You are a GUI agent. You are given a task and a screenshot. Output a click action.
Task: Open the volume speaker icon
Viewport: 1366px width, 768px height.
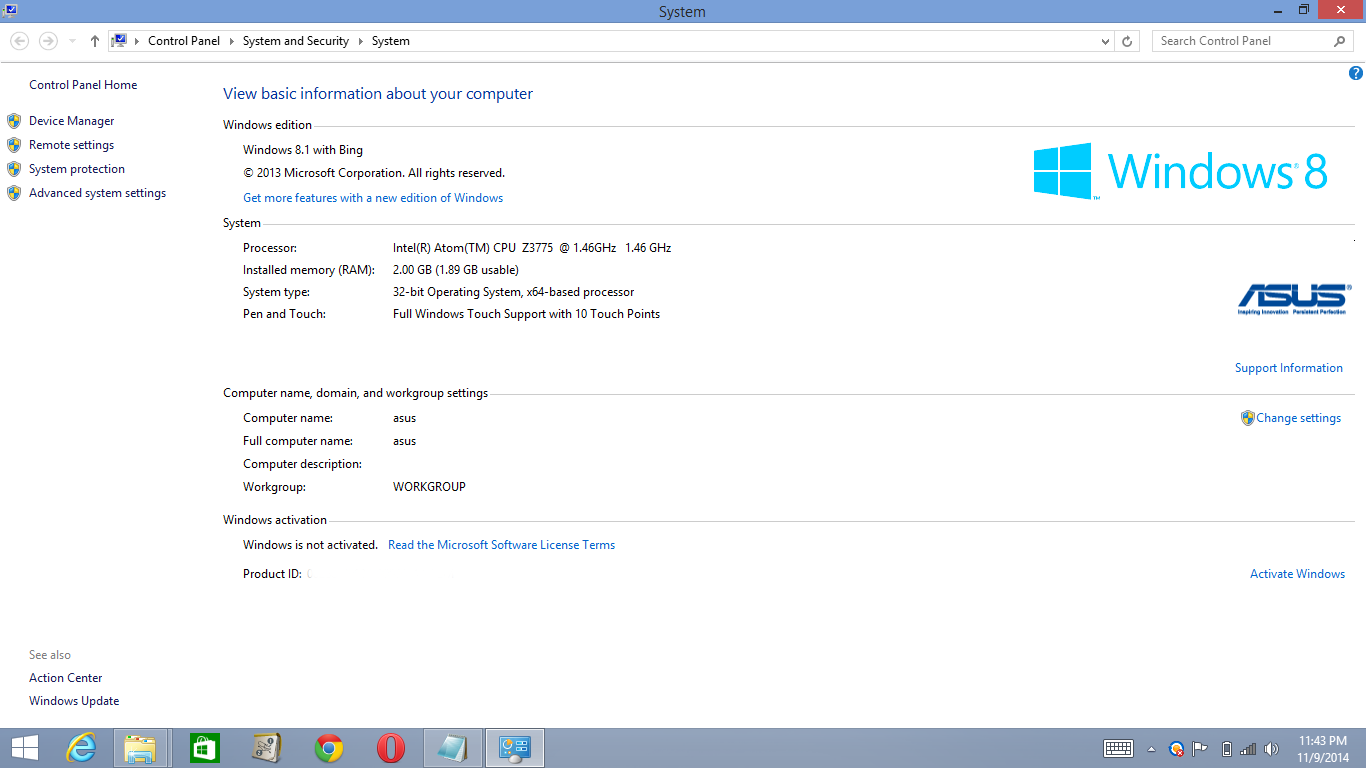1271,748
